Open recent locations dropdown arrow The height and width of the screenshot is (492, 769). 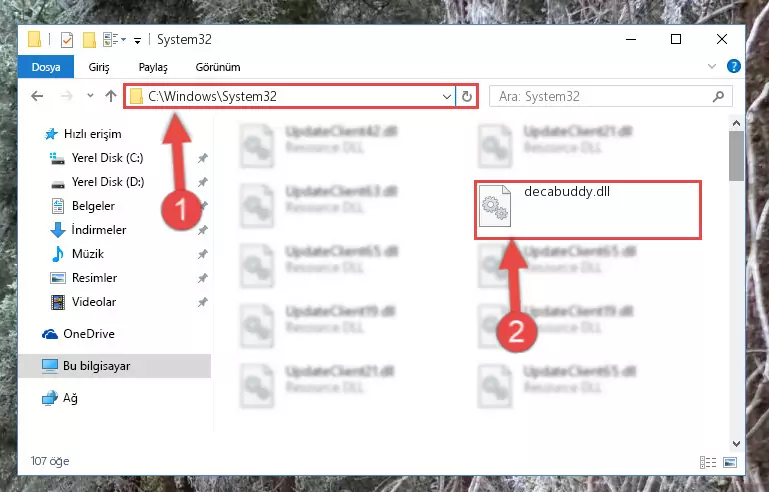pyautogui.click(x=90, y=96)
